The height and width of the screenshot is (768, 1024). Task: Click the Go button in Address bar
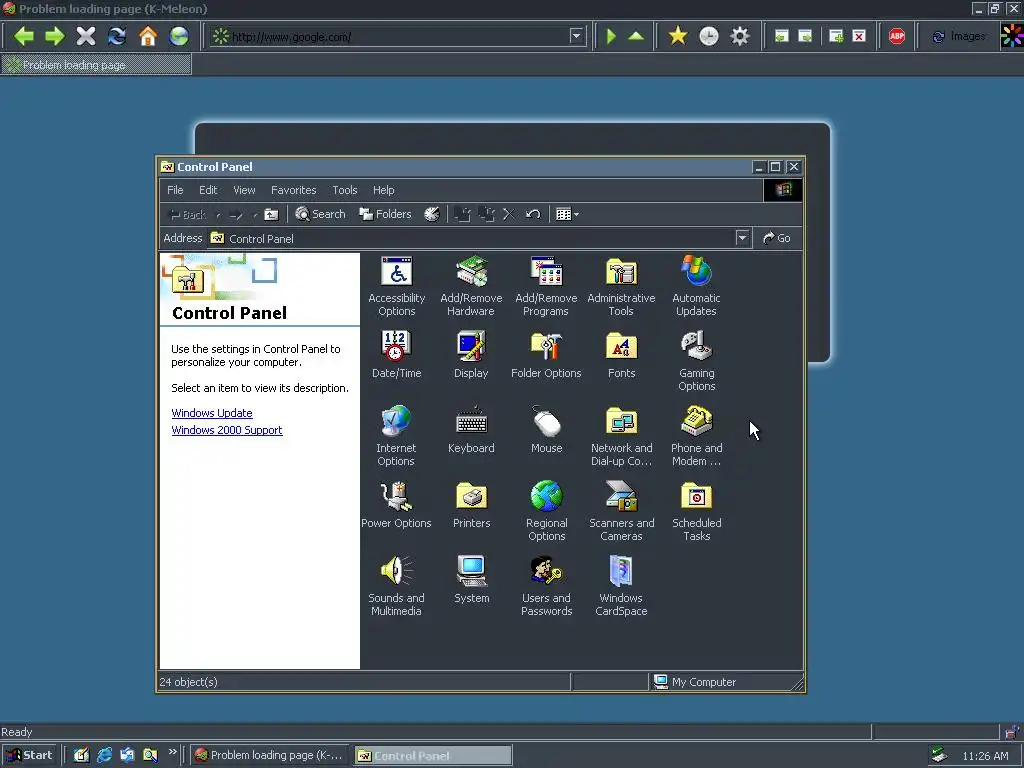click(776, 238)
